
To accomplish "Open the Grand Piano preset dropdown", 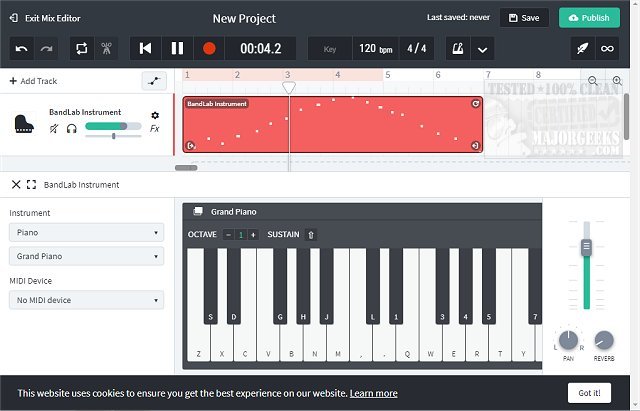I will click(87, 256).
